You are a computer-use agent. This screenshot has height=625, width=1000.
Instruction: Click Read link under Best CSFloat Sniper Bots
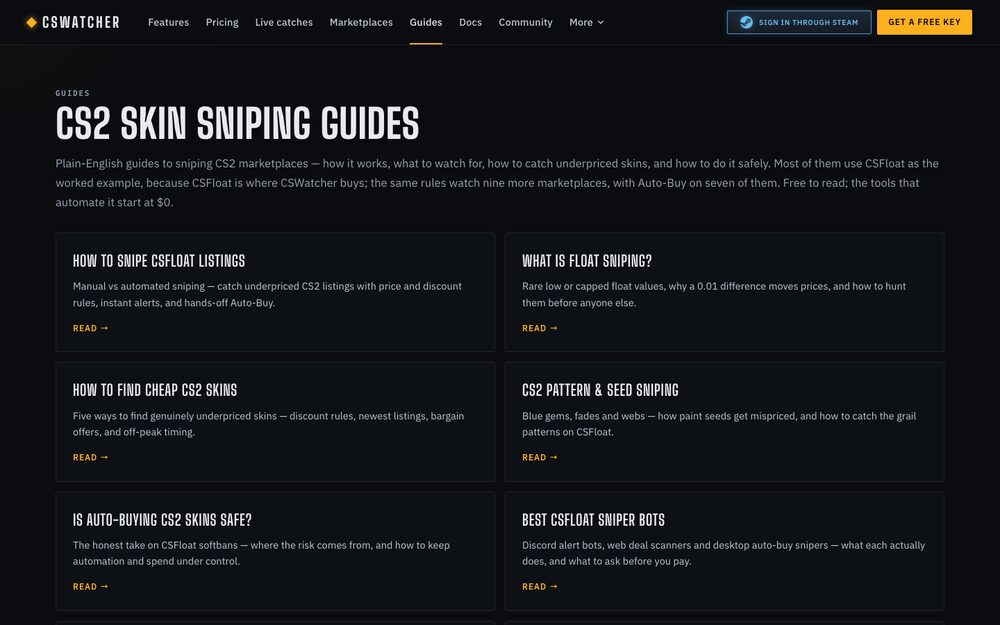[540, 587]
